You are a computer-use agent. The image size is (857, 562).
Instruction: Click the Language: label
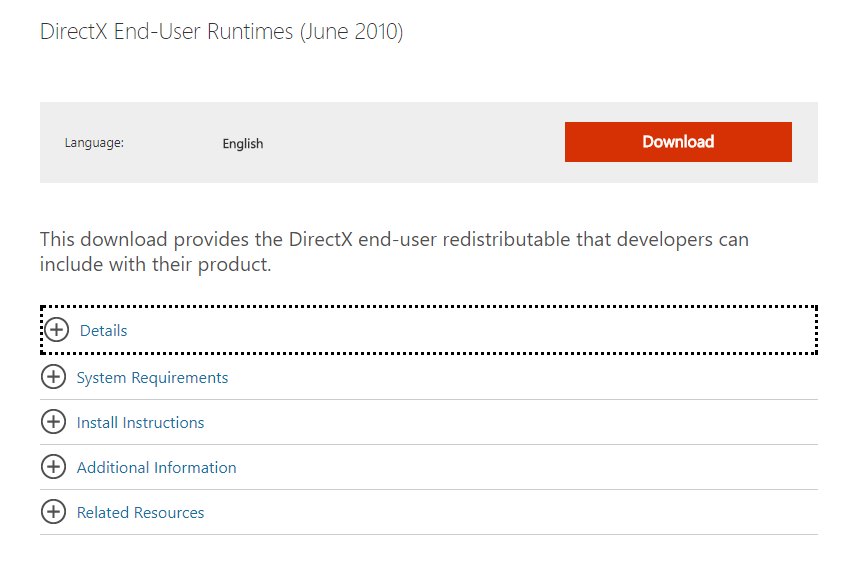pyautogui.click(x=94, y=143)
